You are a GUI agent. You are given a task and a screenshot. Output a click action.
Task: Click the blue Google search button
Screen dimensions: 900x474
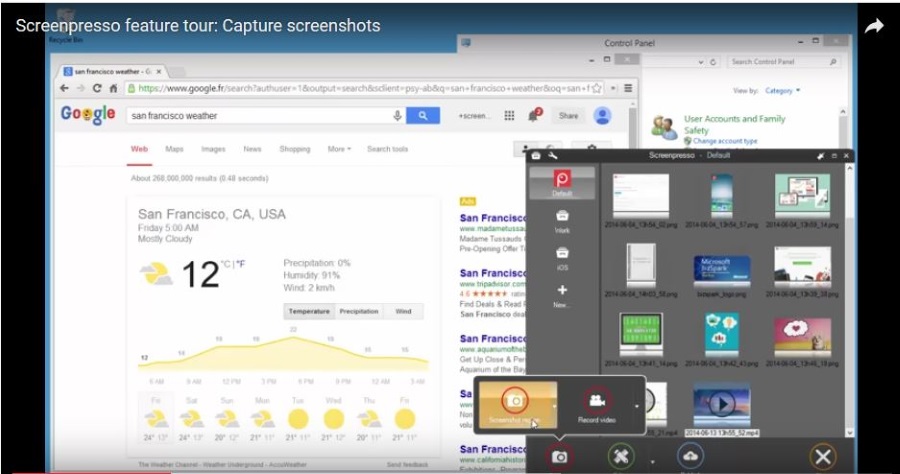coord(422,115)
